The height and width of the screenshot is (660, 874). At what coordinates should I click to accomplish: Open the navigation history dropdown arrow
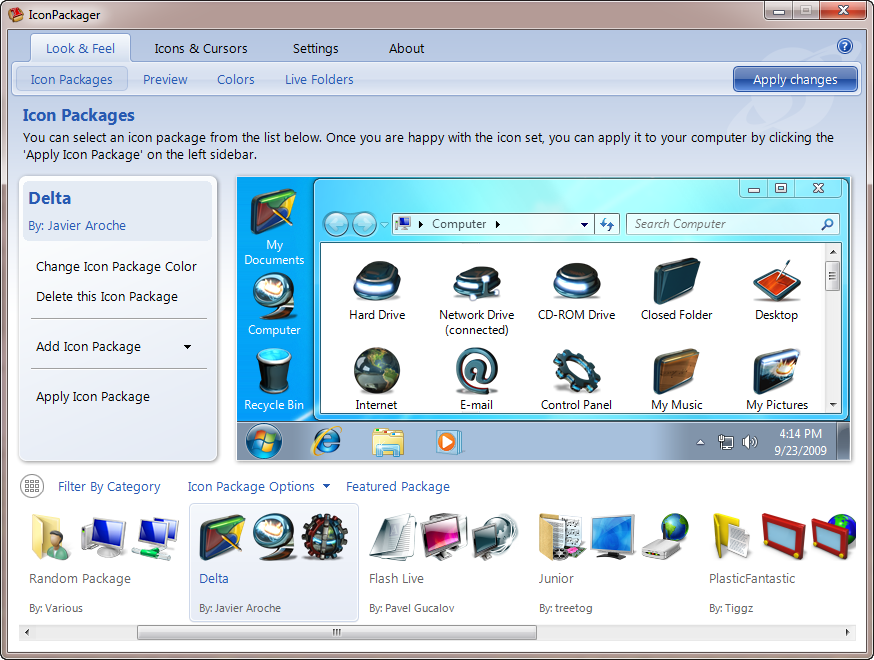pyautogui.click(x=384, y=225)
